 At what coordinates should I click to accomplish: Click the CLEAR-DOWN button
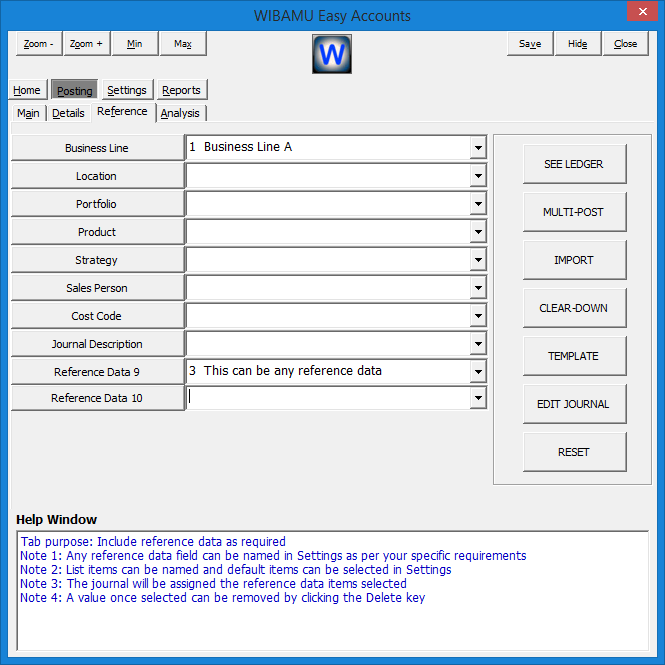pyautogui.click(x=574, y=308)
